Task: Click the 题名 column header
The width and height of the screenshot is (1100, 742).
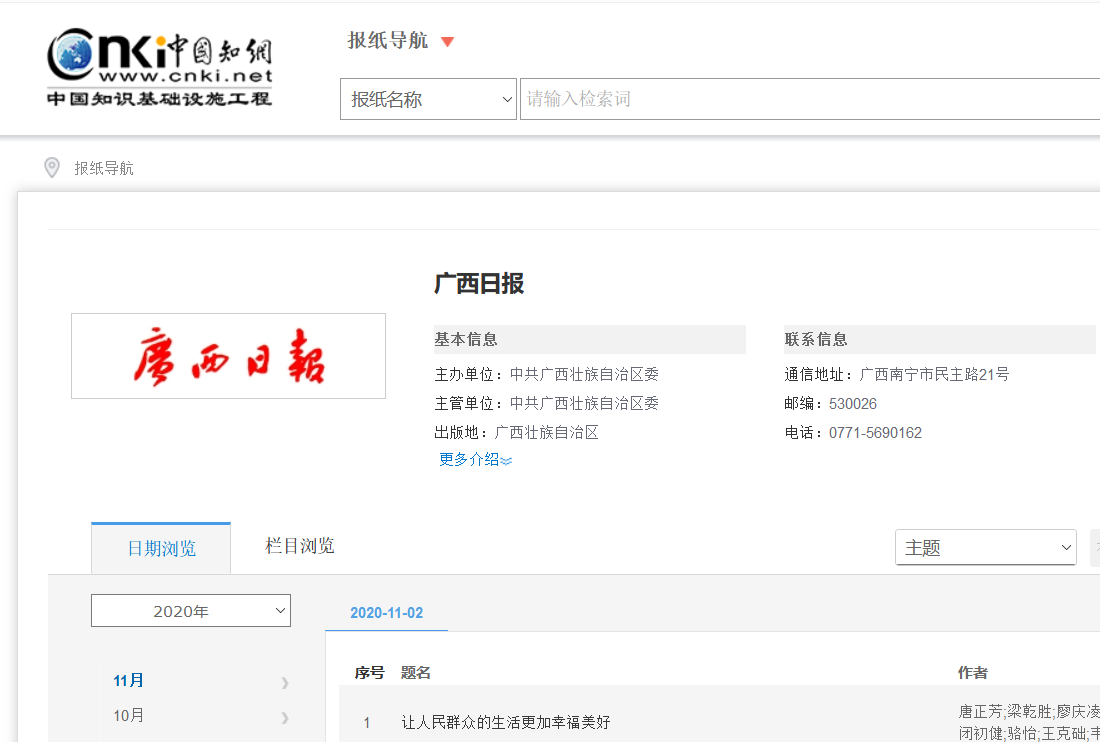Action: [x=416, y=673]
